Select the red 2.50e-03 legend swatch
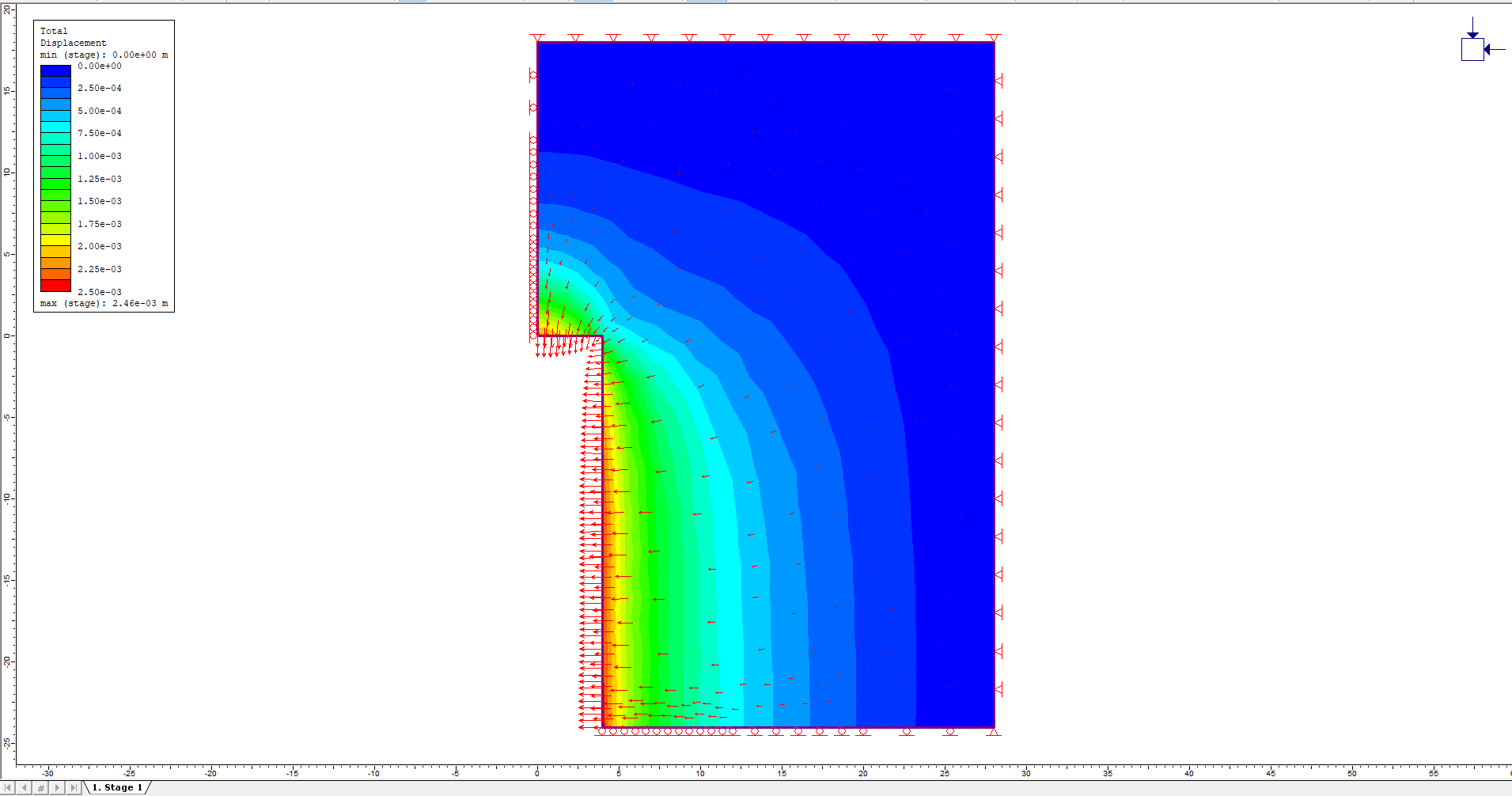 54,286
